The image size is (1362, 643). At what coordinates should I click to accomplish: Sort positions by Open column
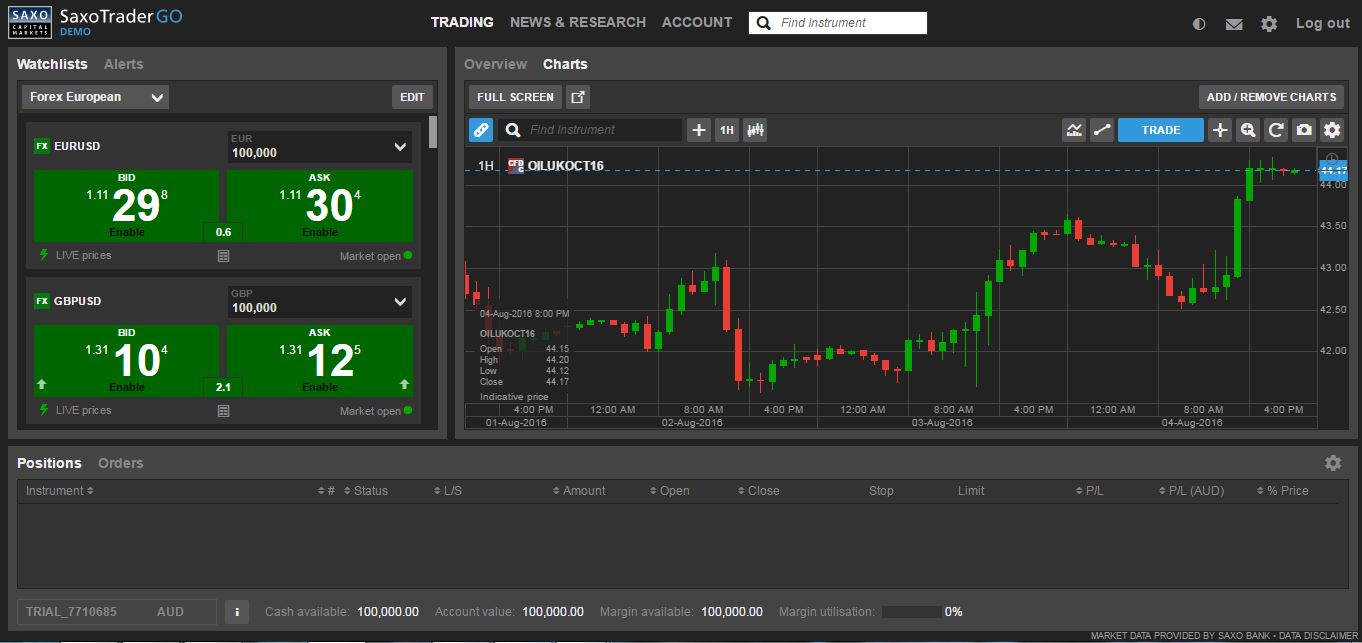669,491
